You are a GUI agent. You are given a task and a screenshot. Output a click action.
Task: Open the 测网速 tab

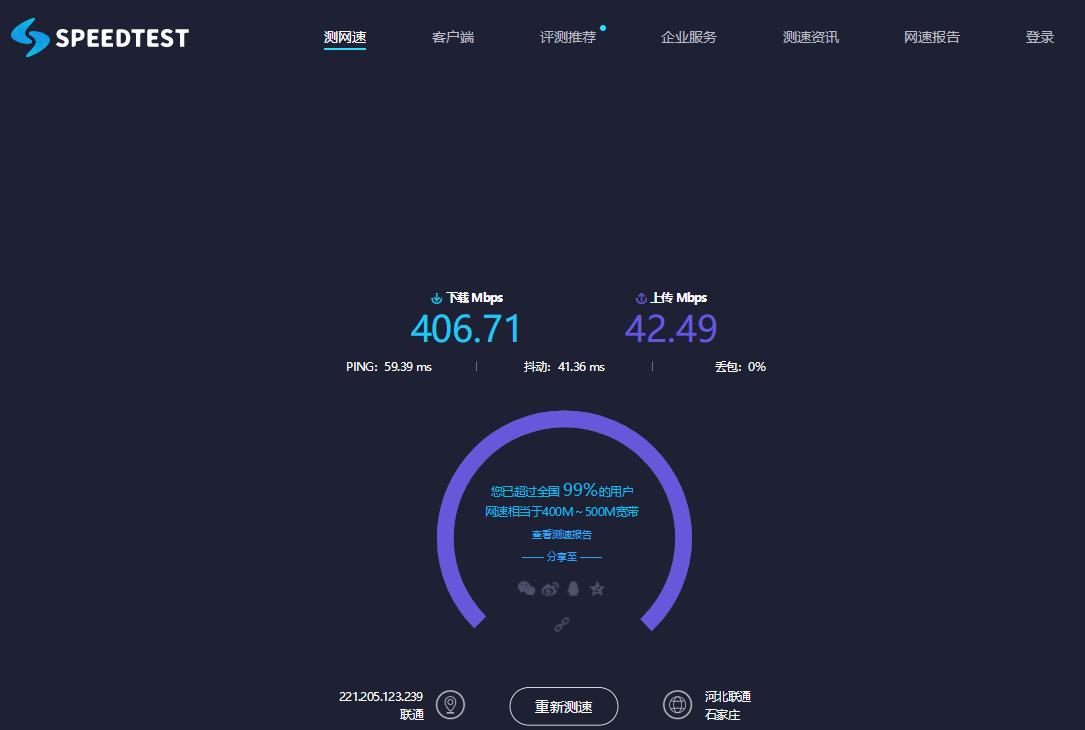[345, 37]
